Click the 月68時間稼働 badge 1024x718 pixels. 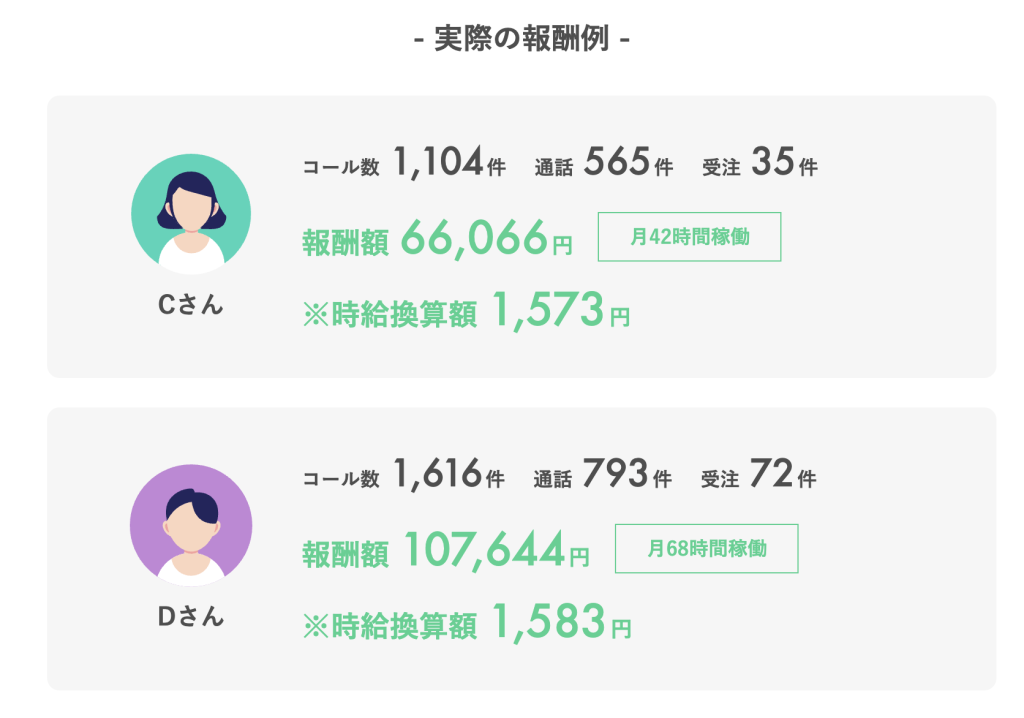(706, 549)
